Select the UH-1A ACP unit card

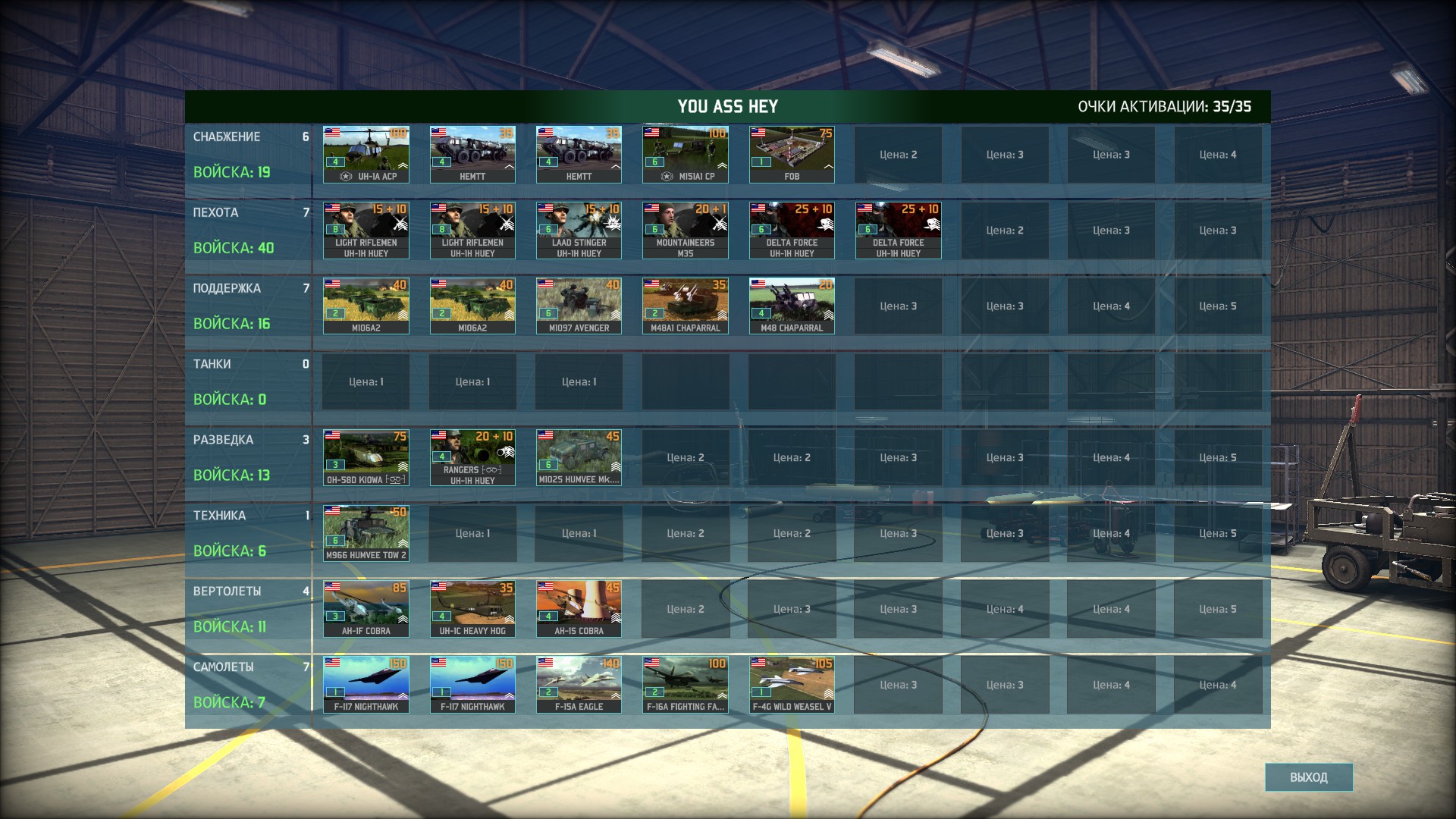(x=366, y=155)
